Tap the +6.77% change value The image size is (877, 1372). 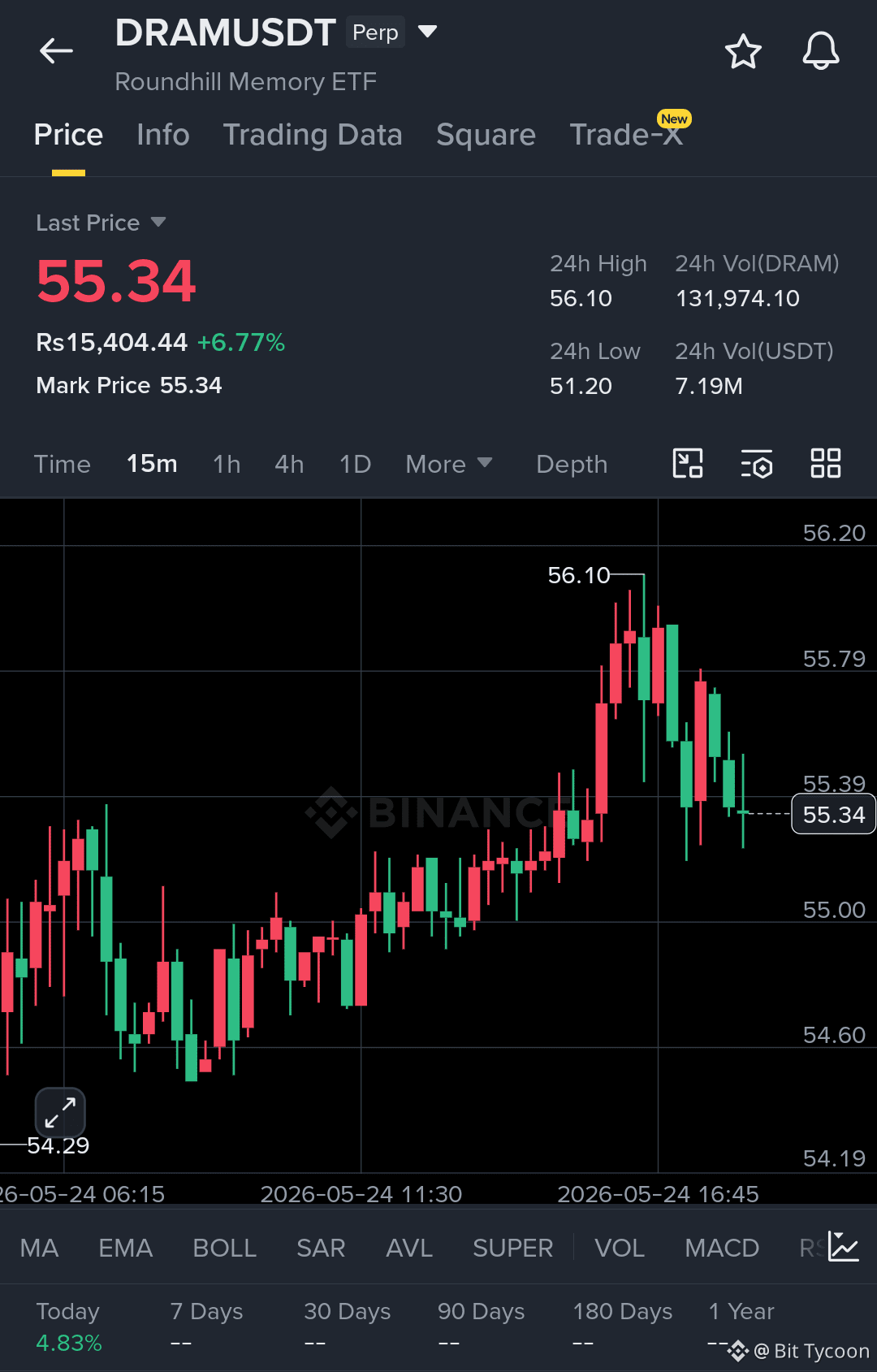pyautogui.click(x=241, y=342)
